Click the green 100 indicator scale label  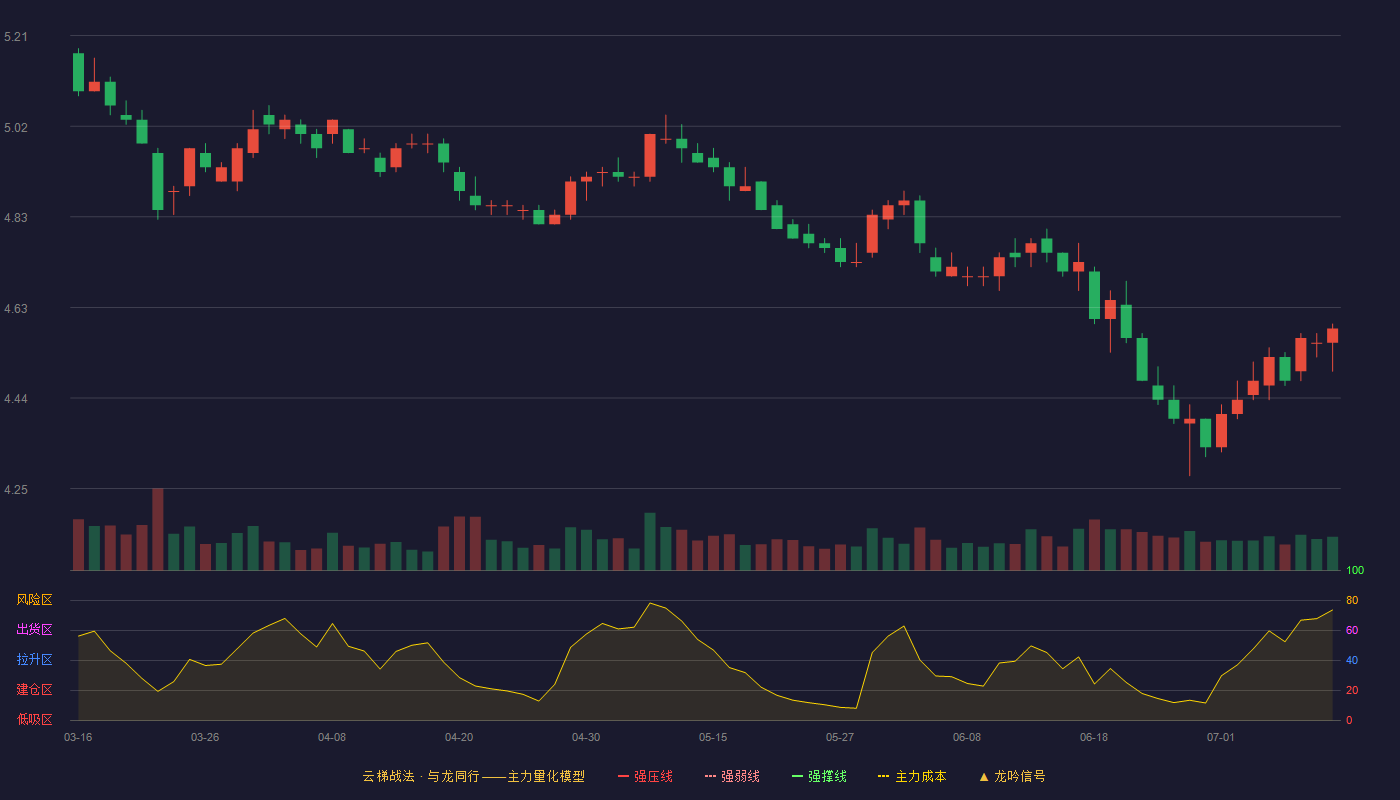1355,571
